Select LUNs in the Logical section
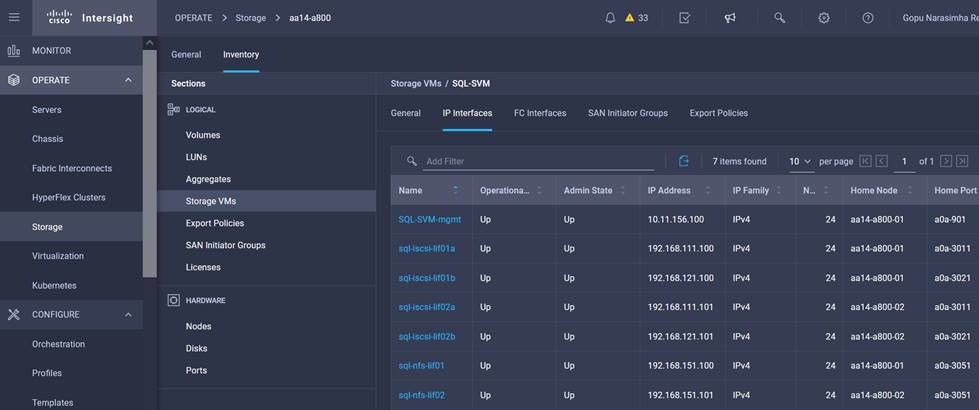Viewport: 979px width, 410px height. click(x=196, y=157)
